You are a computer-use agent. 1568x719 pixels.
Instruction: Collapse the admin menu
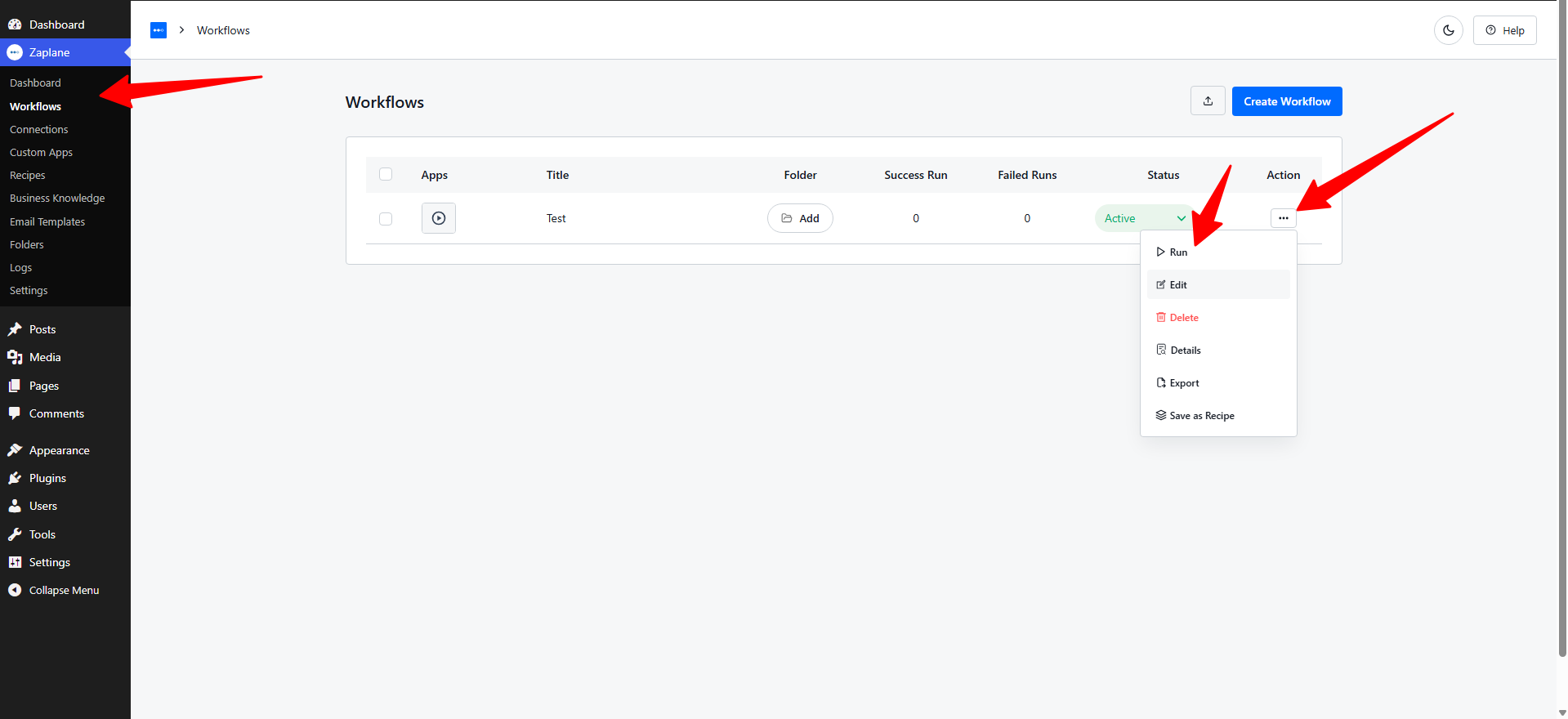[65, 590]
